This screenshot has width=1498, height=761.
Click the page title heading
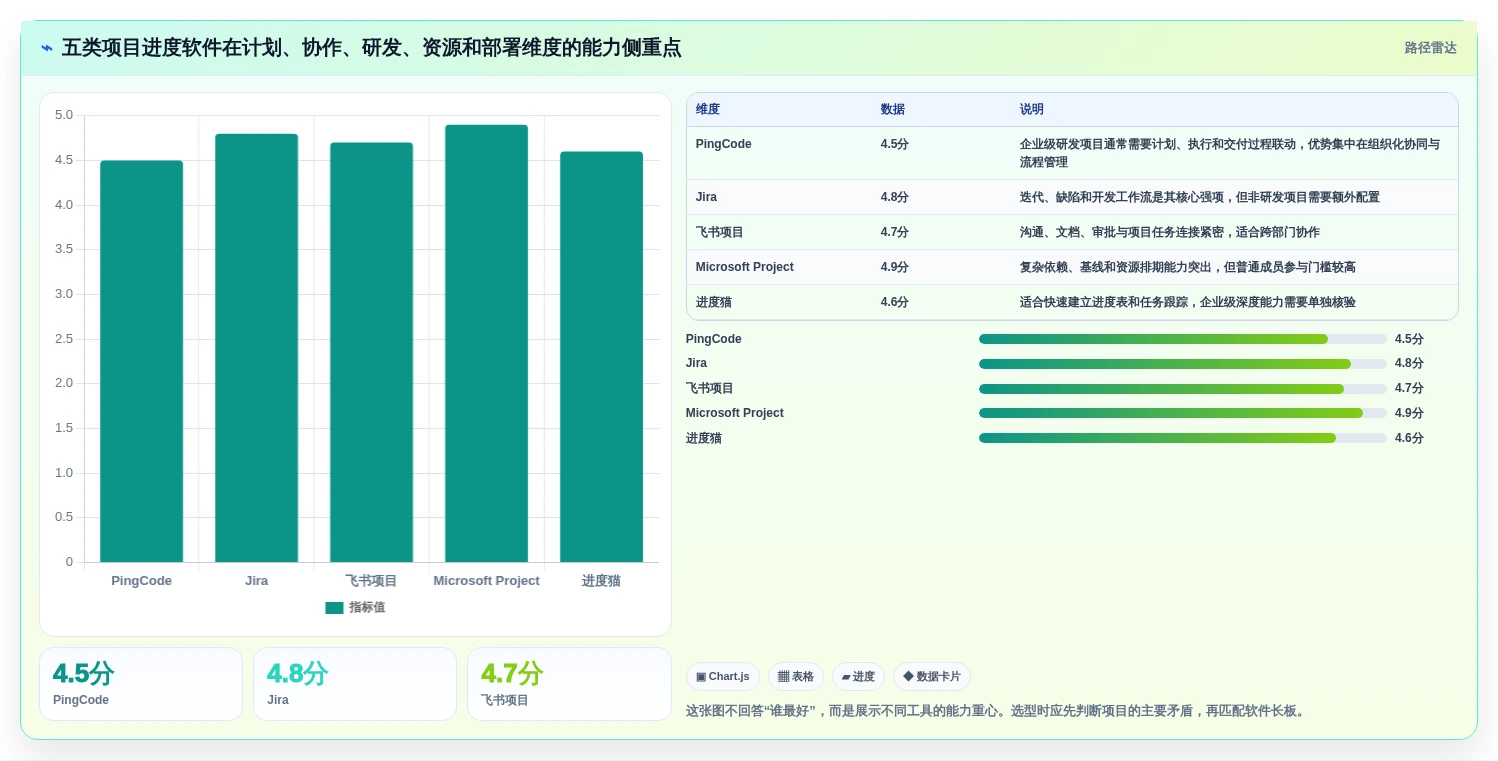[x=371, y=48]
